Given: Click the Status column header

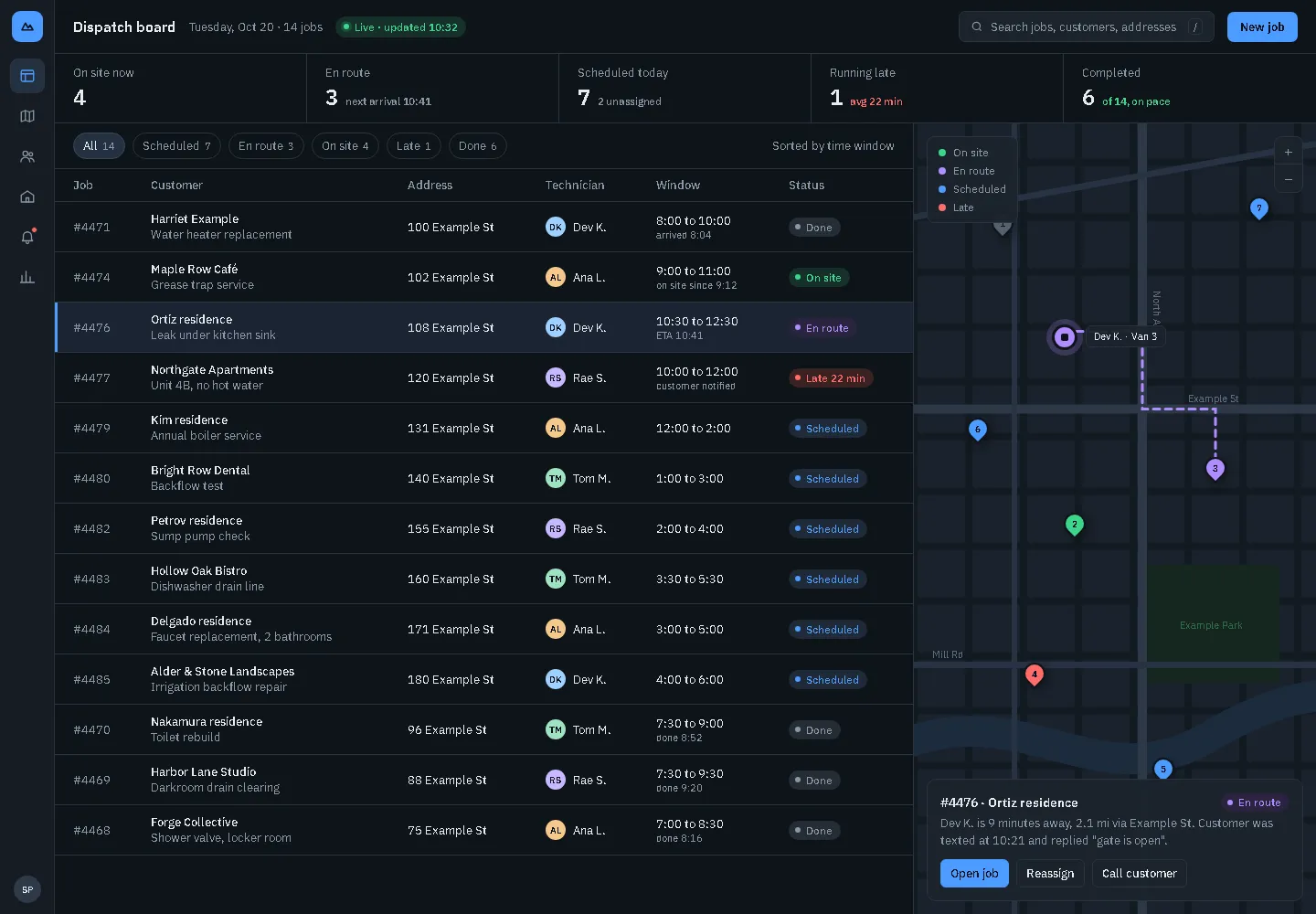Looking at the screenshot, I should (806, 186).
